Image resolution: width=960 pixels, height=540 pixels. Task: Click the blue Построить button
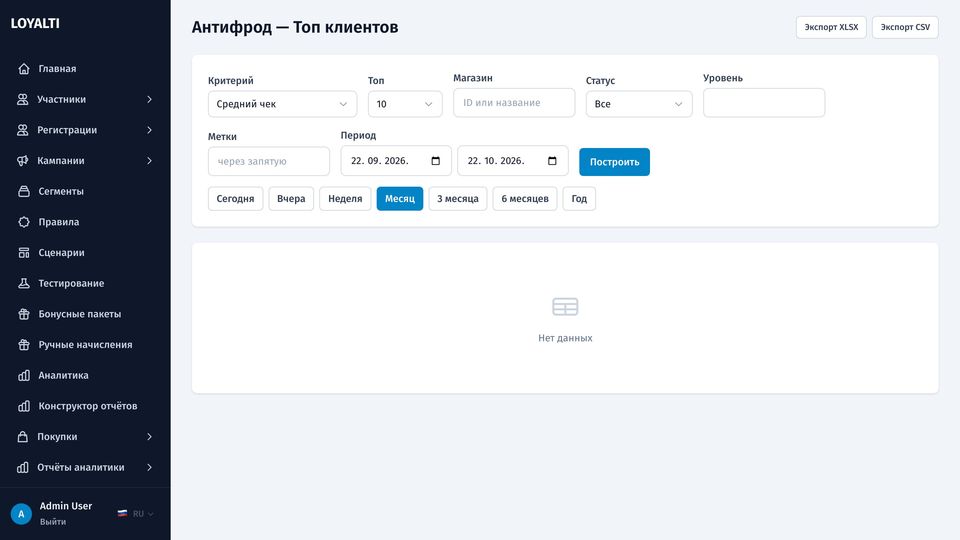click(x=614, y=162)
